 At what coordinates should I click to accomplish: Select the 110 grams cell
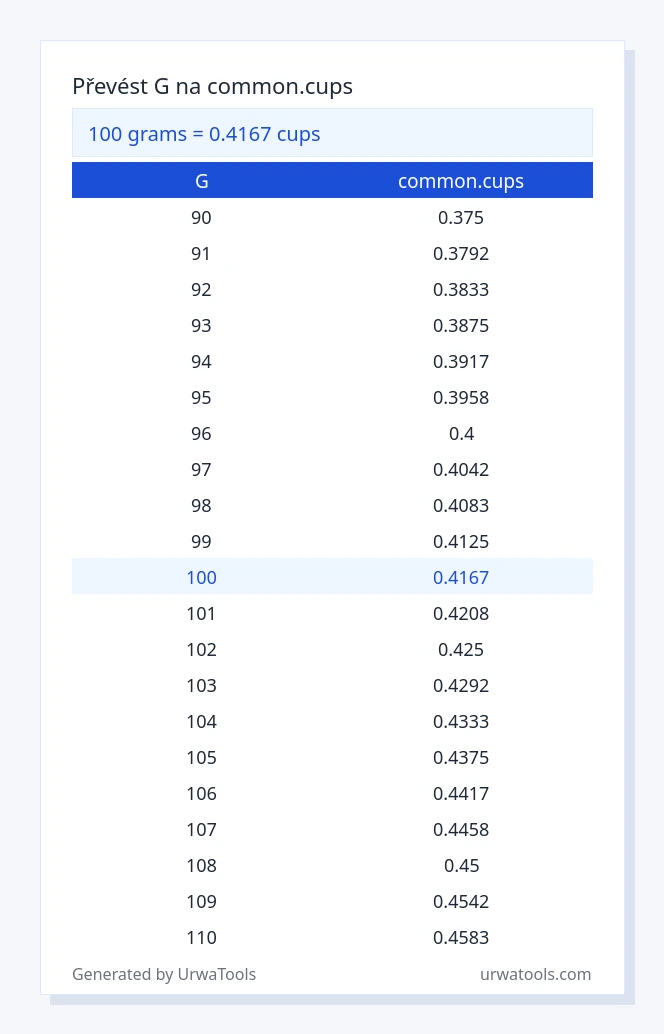coord(201,937)
